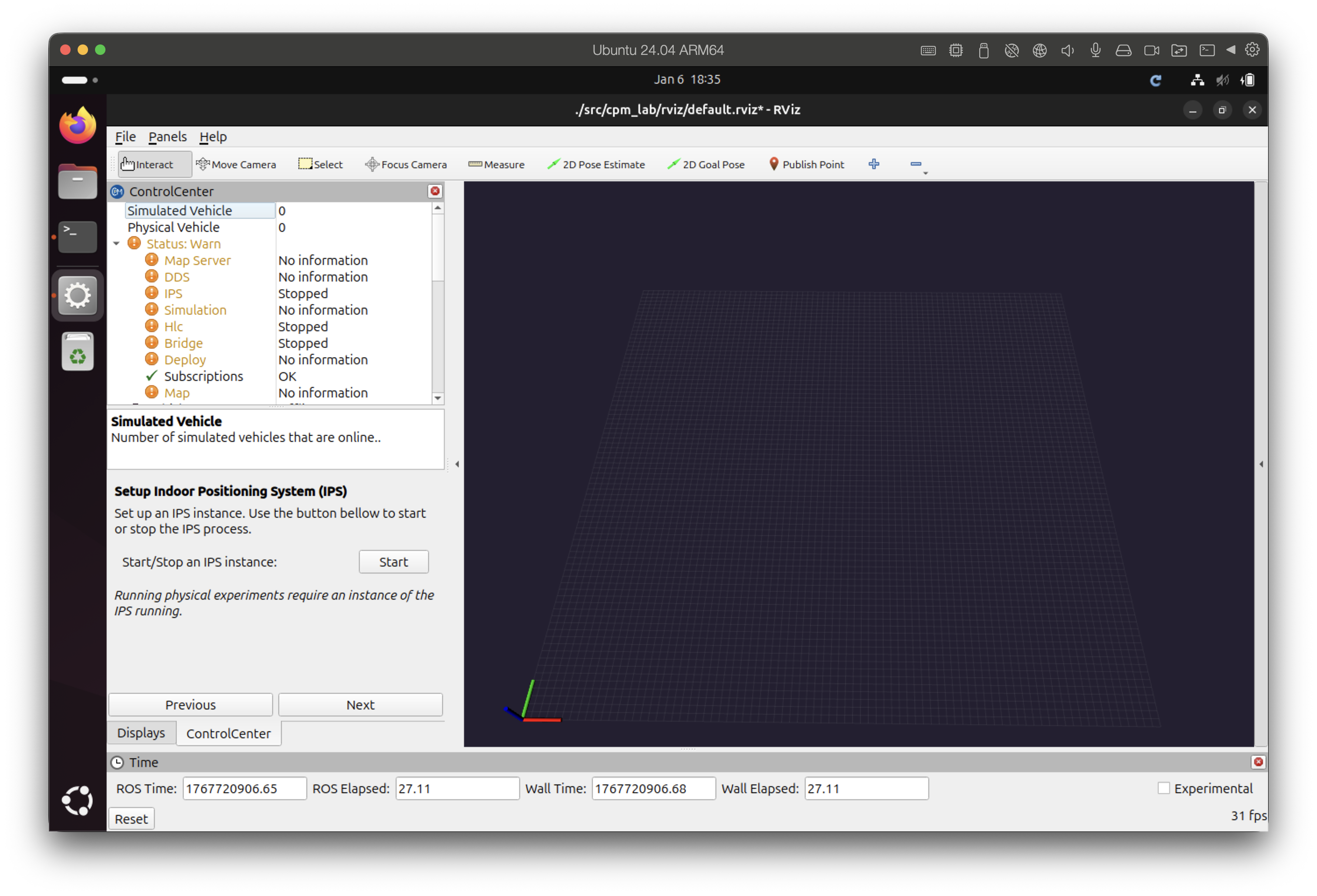Open Firefox from the Ubuntu dock

[78, 125]
